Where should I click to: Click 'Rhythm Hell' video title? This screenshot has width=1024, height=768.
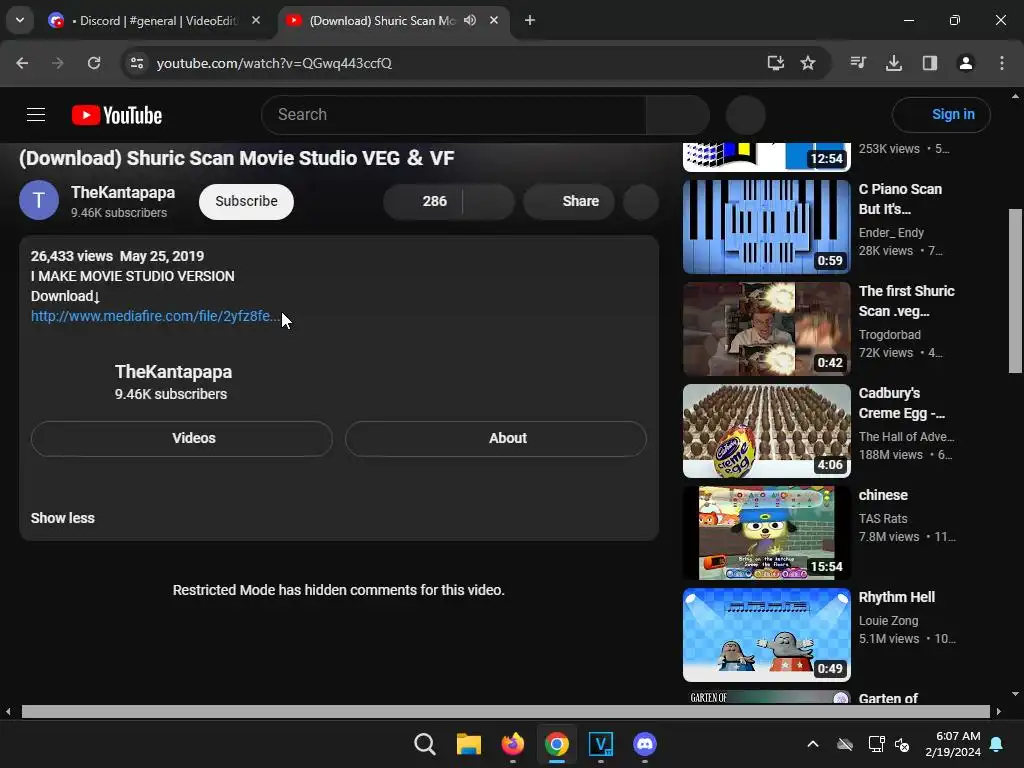click(x=897, y=597)
